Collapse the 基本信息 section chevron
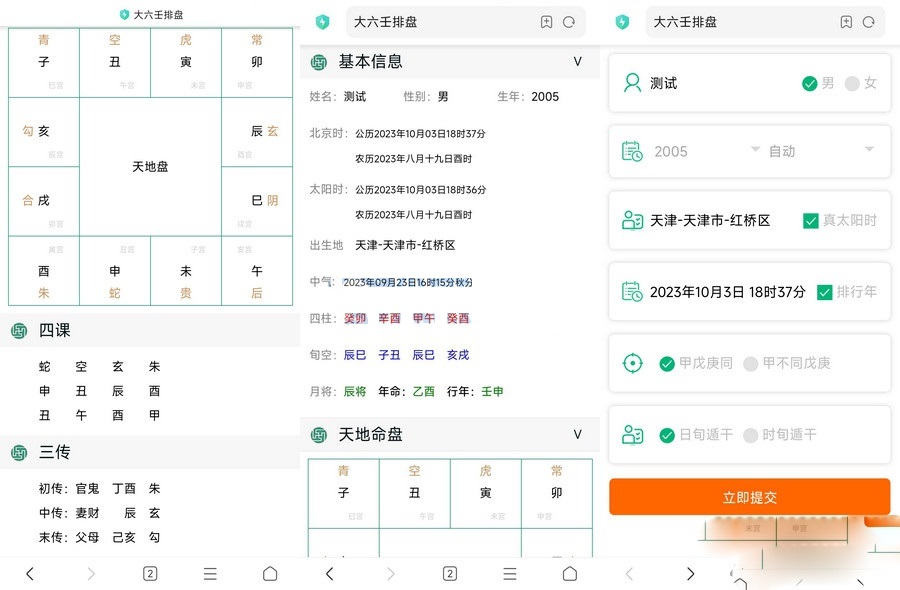This screenshot has width=900, height=590. tap(578, 62)
